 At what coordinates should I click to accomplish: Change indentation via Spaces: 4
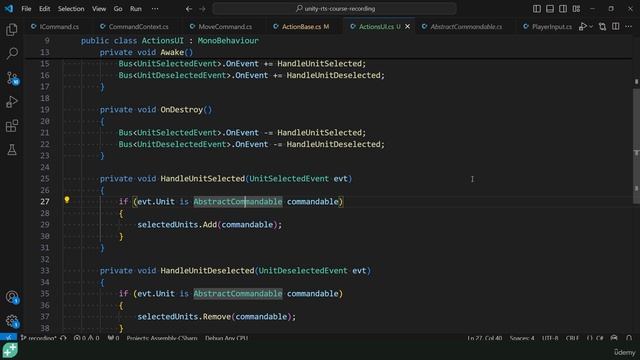[522, 338]
